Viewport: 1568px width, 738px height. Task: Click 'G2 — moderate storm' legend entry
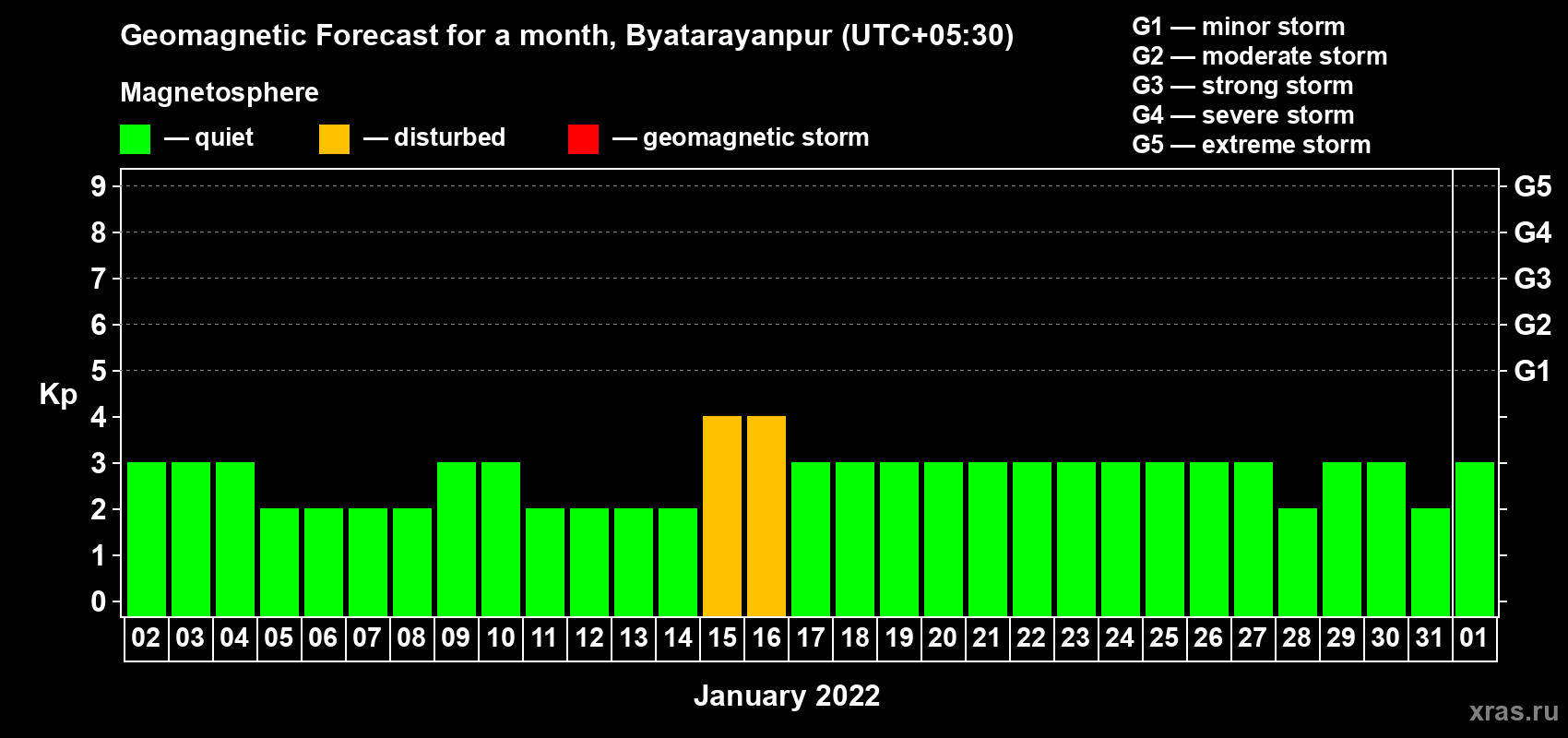1260,56
